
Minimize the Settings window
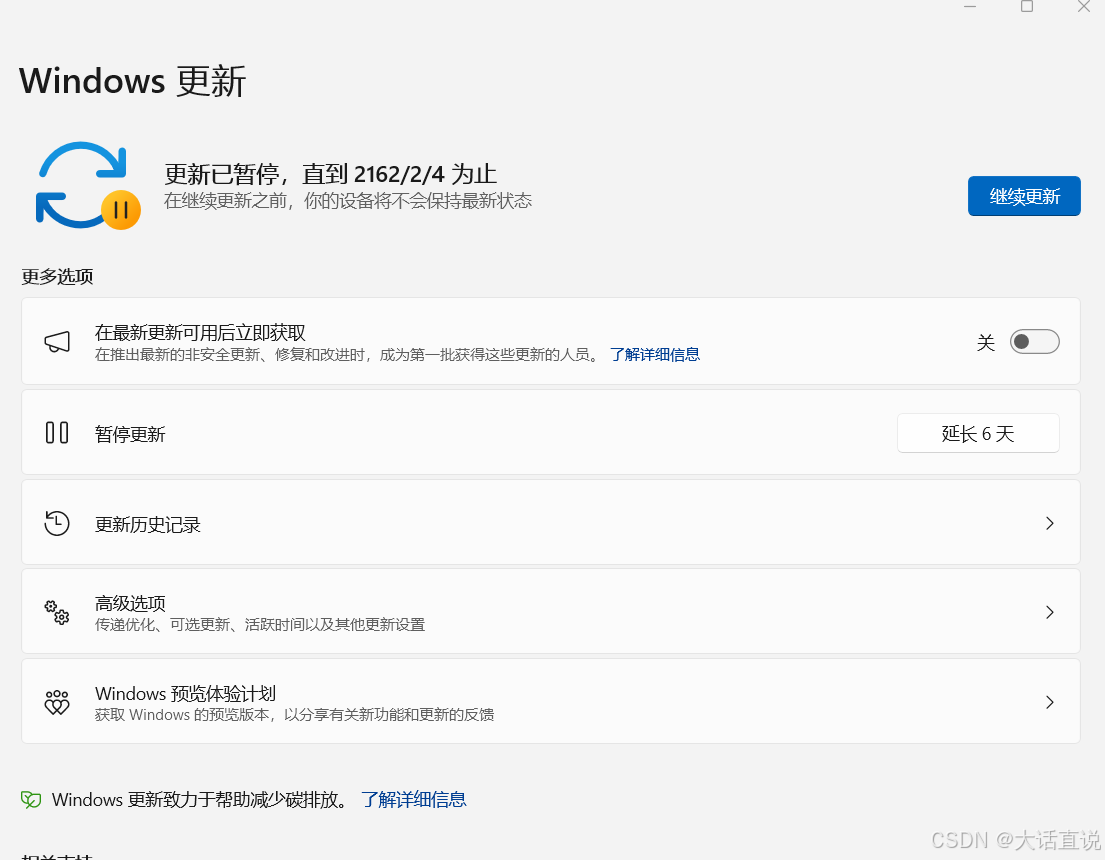(x=970, y=6)
